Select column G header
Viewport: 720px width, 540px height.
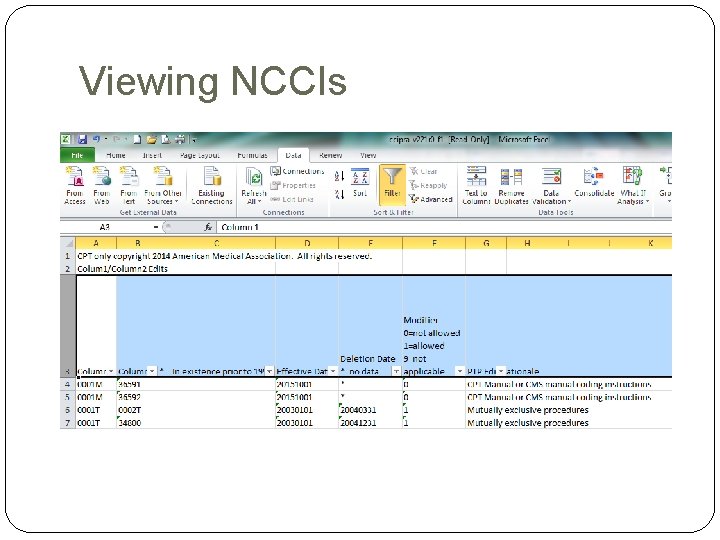click(486, 243)
